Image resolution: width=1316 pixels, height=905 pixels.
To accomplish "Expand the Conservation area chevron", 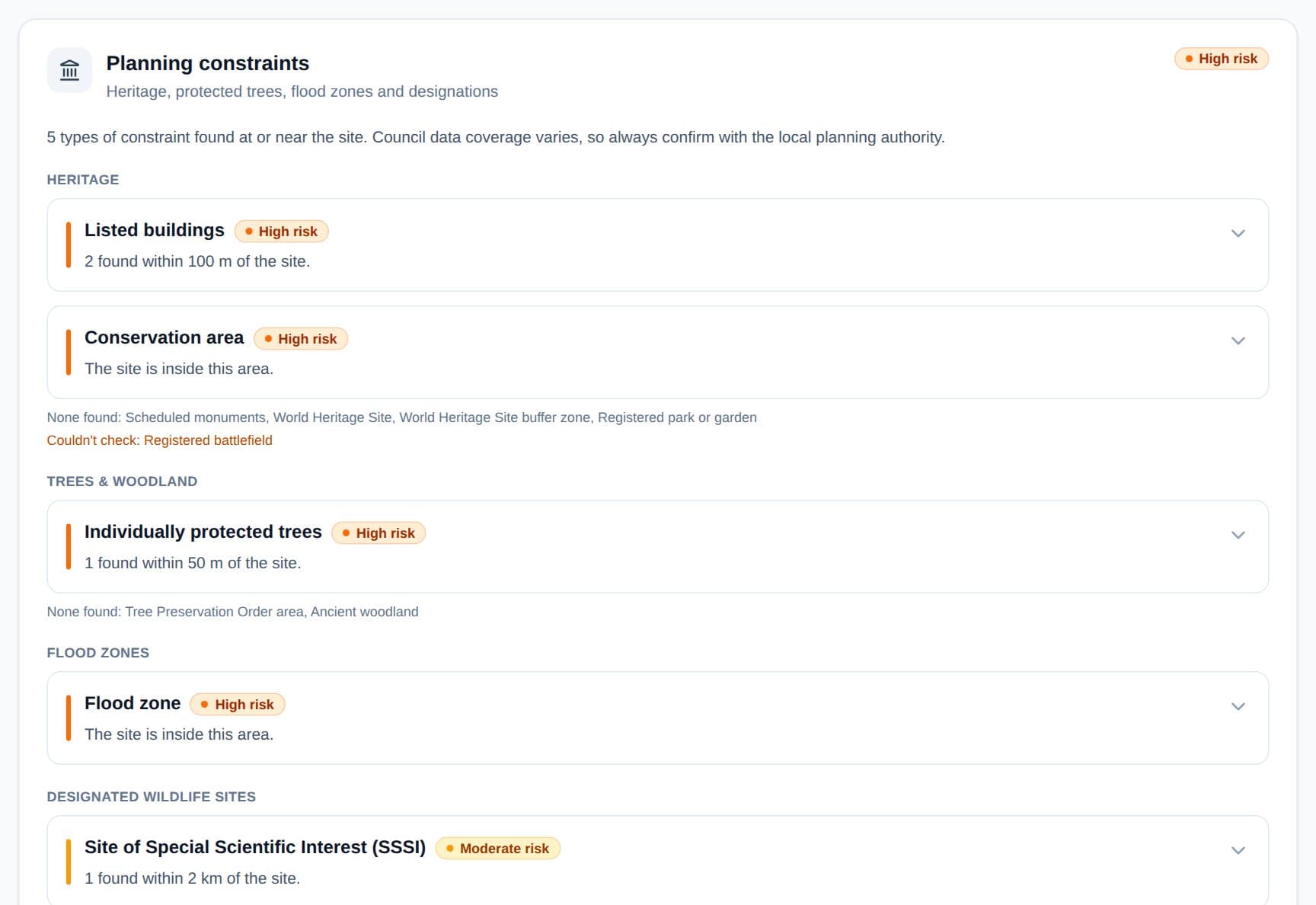I will point(1238,341).
